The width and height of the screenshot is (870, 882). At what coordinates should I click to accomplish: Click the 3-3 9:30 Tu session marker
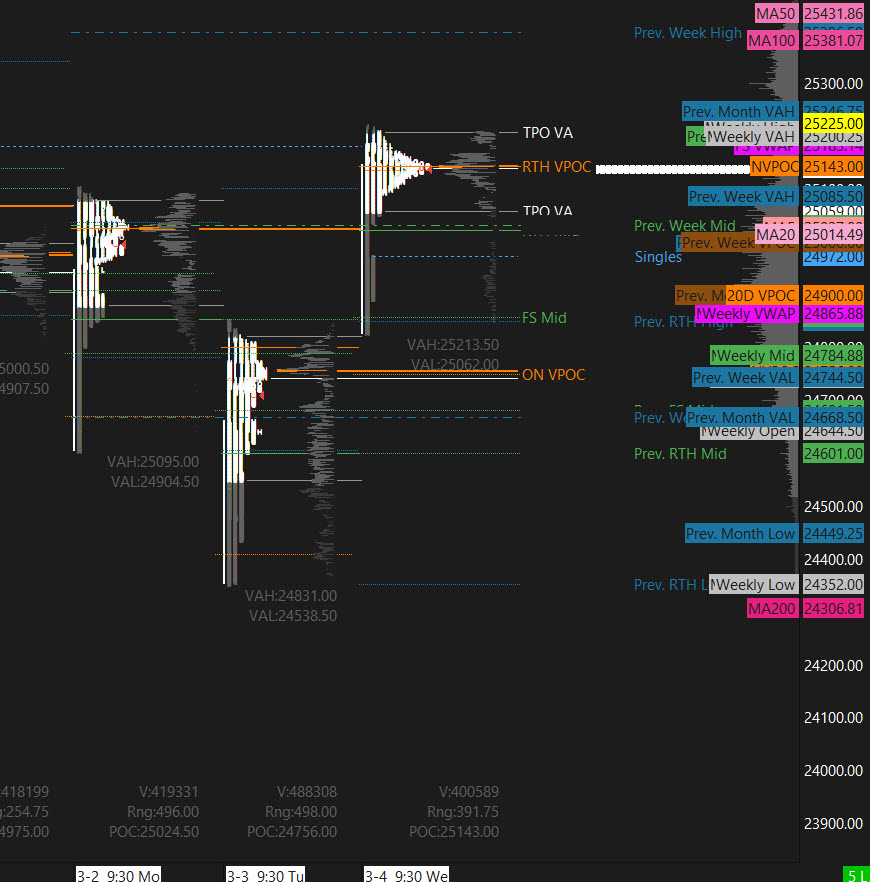265,875
